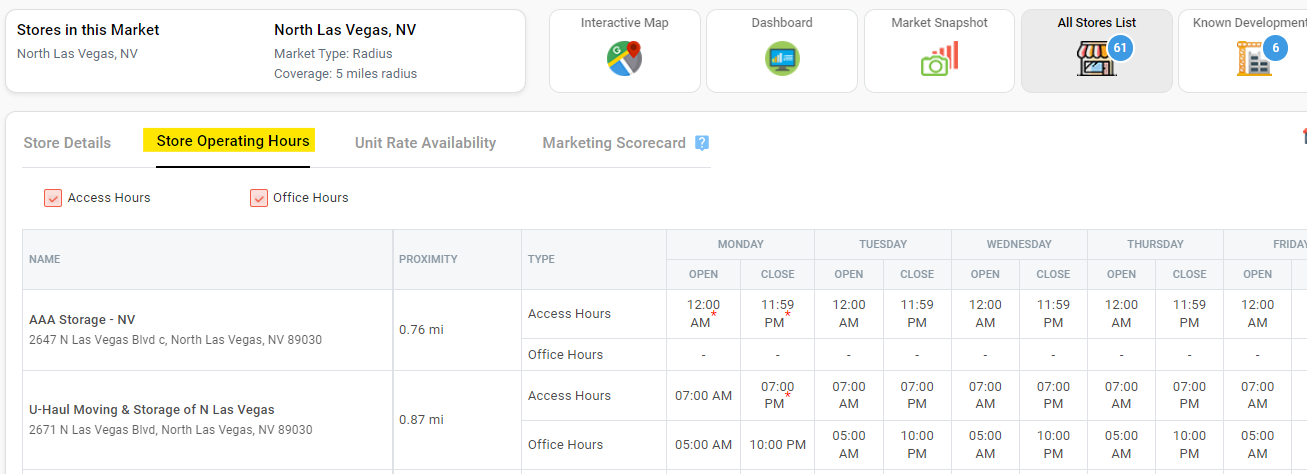Click the 61 stores count badge
This screenshot has height=474, width=1307.
pos(1120,47)
